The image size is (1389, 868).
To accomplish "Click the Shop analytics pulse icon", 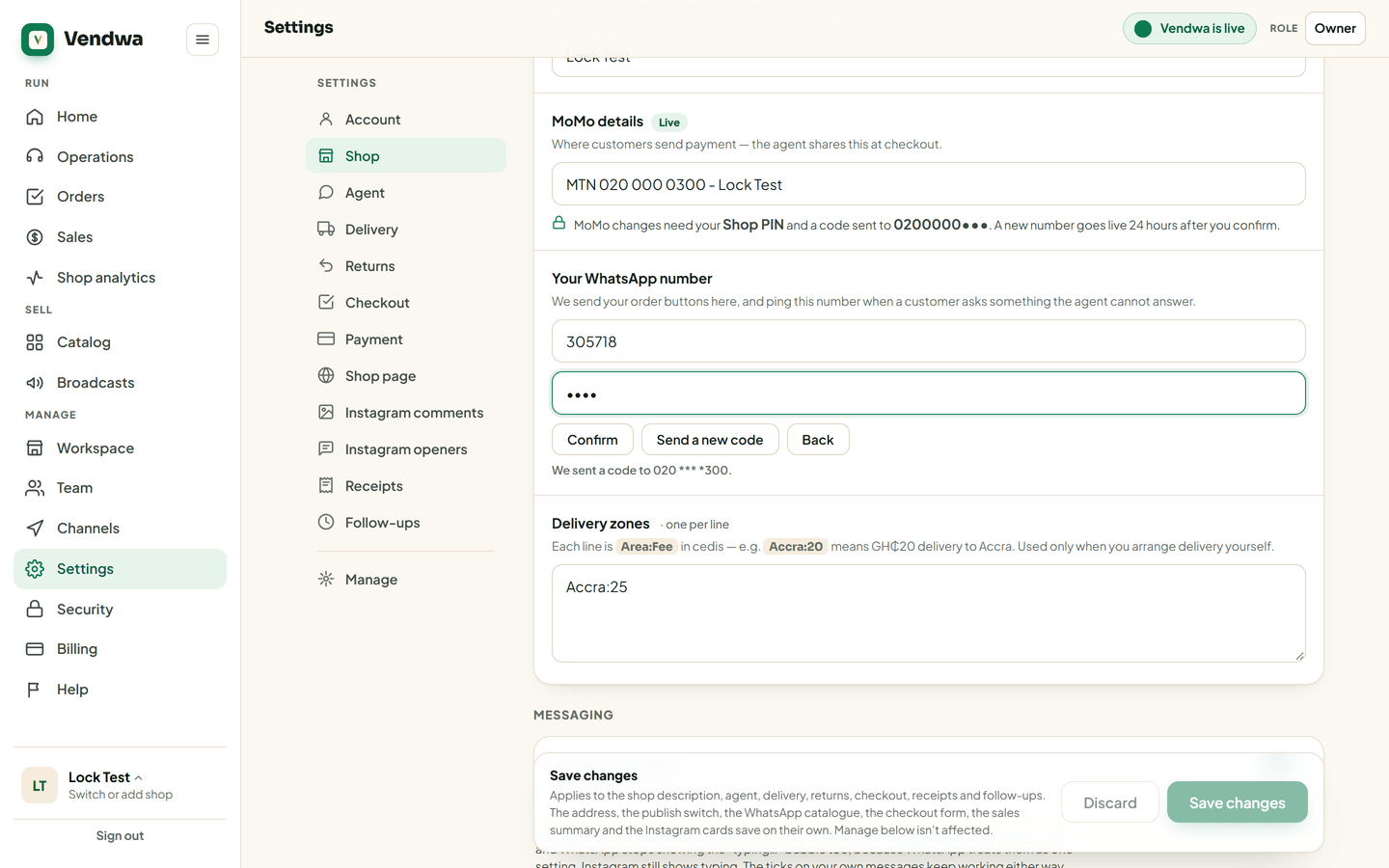I will (x=35, y=278).
